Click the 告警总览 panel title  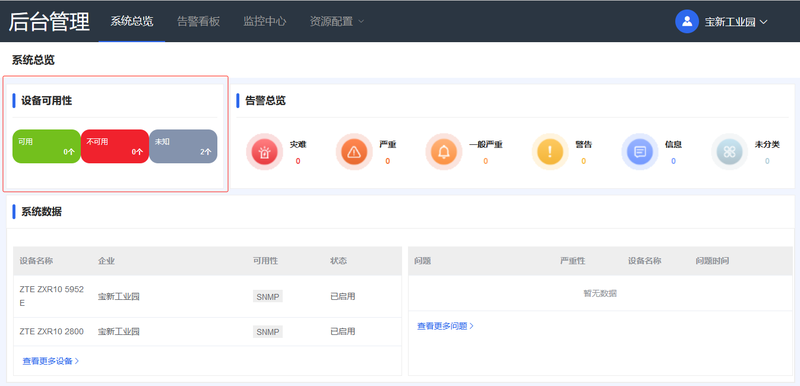(x=265, y=101)
